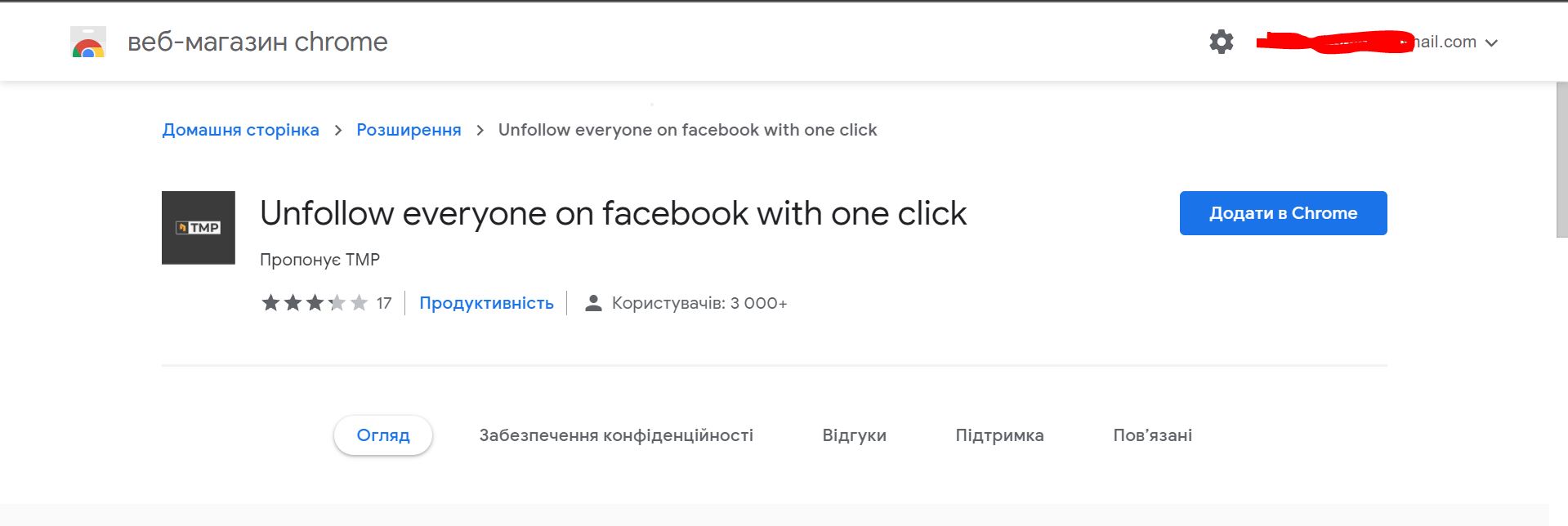Open the Пов'язані tab

(x=1152, y=435)
